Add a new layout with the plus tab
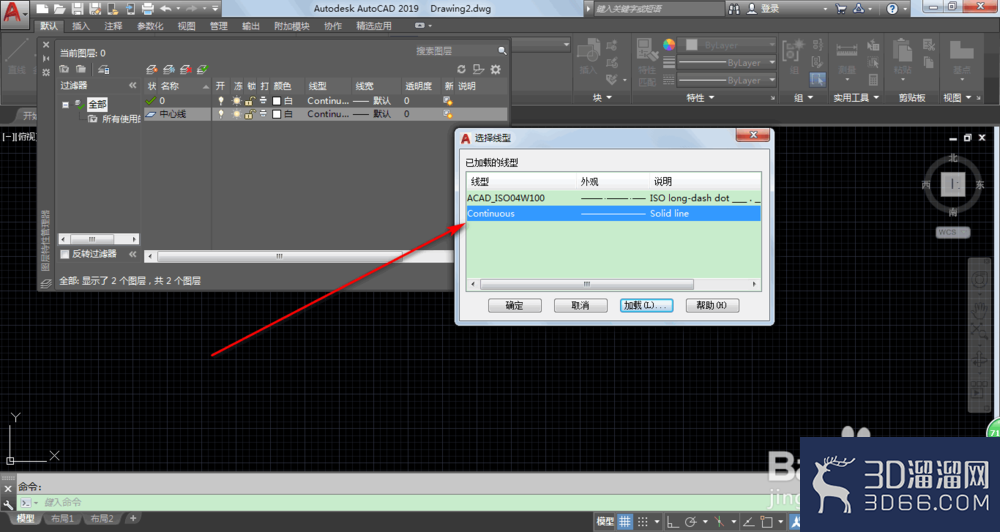 133,519
